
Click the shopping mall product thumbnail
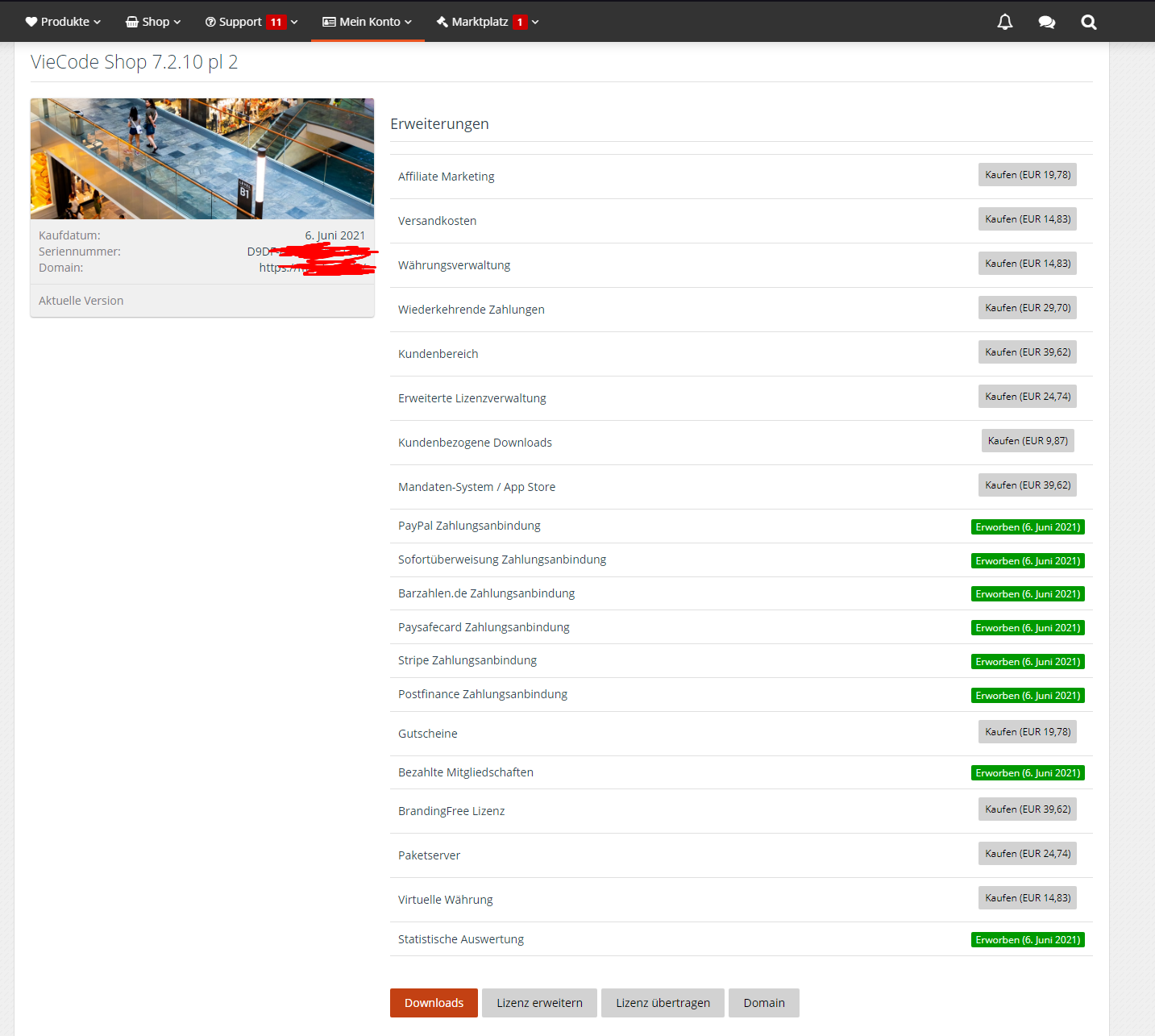202,159
